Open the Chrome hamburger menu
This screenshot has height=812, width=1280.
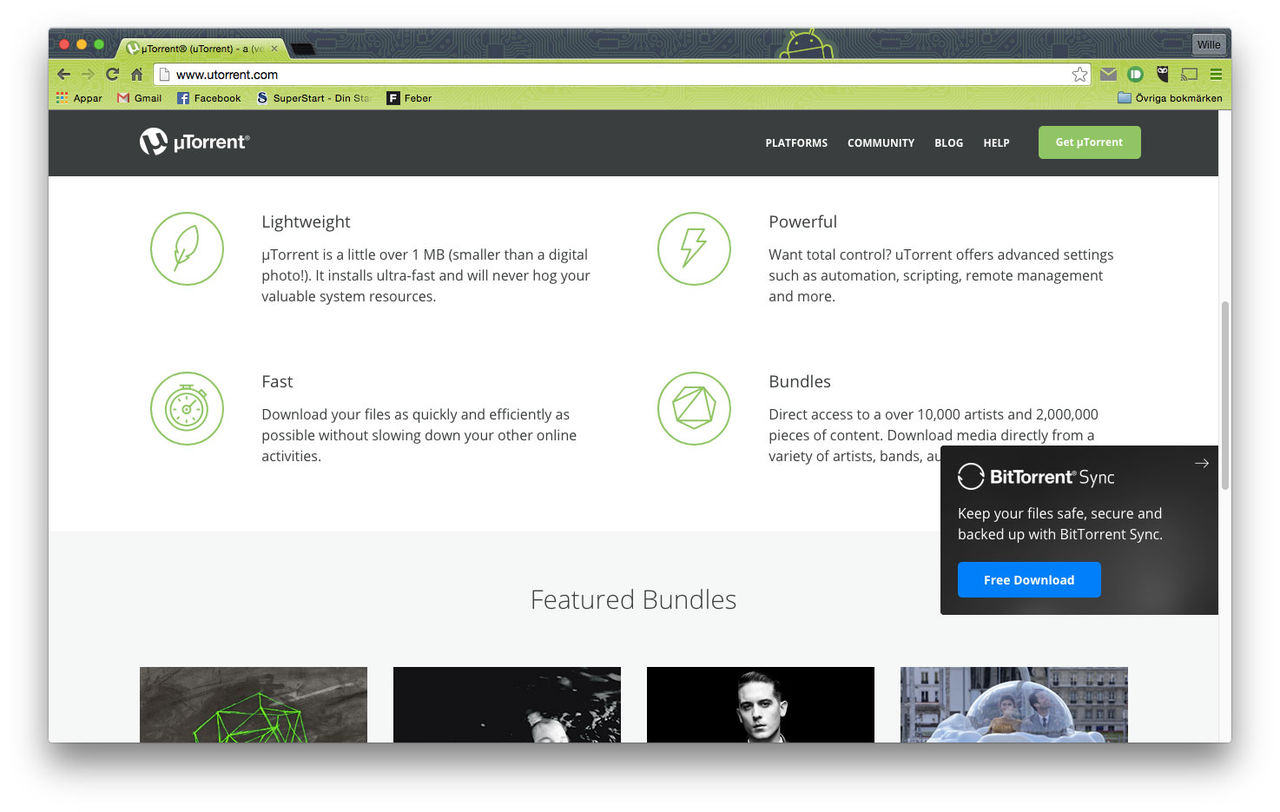(x=1216, y=74)
